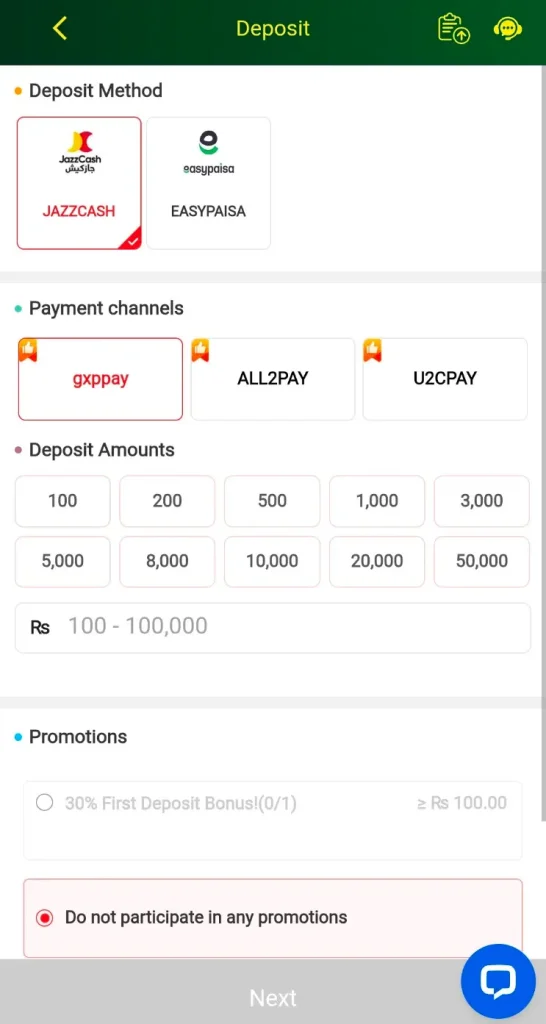This screenshot has width=546, height=1024.
Task: Choose the gxppay payment channel
Action: 101,379
